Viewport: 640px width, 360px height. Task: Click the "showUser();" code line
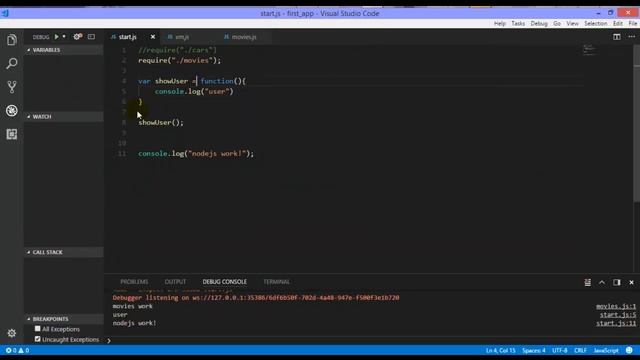click(161, 122)
